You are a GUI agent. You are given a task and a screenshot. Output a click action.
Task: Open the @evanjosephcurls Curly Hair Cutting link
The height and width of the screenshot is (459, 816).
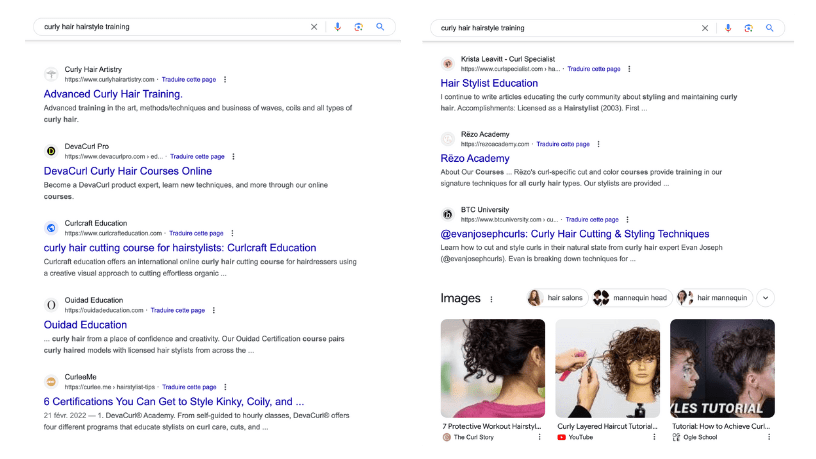pyautogui.click(x=575, y=234)
